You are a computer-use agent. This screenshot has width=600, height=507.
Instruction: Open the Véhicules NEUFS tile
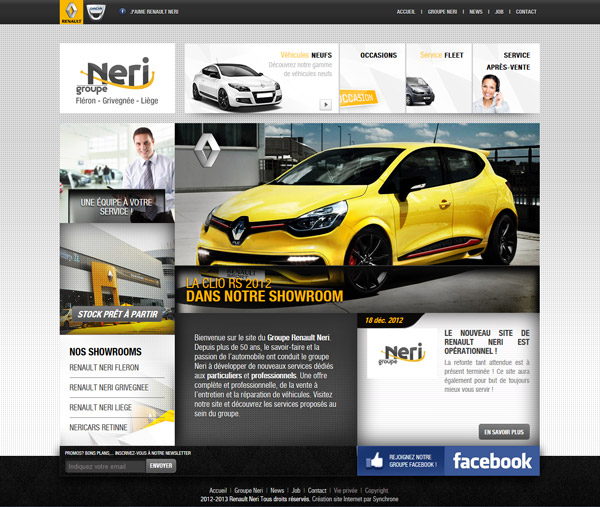pyautogui.click(x=262, y=78)
